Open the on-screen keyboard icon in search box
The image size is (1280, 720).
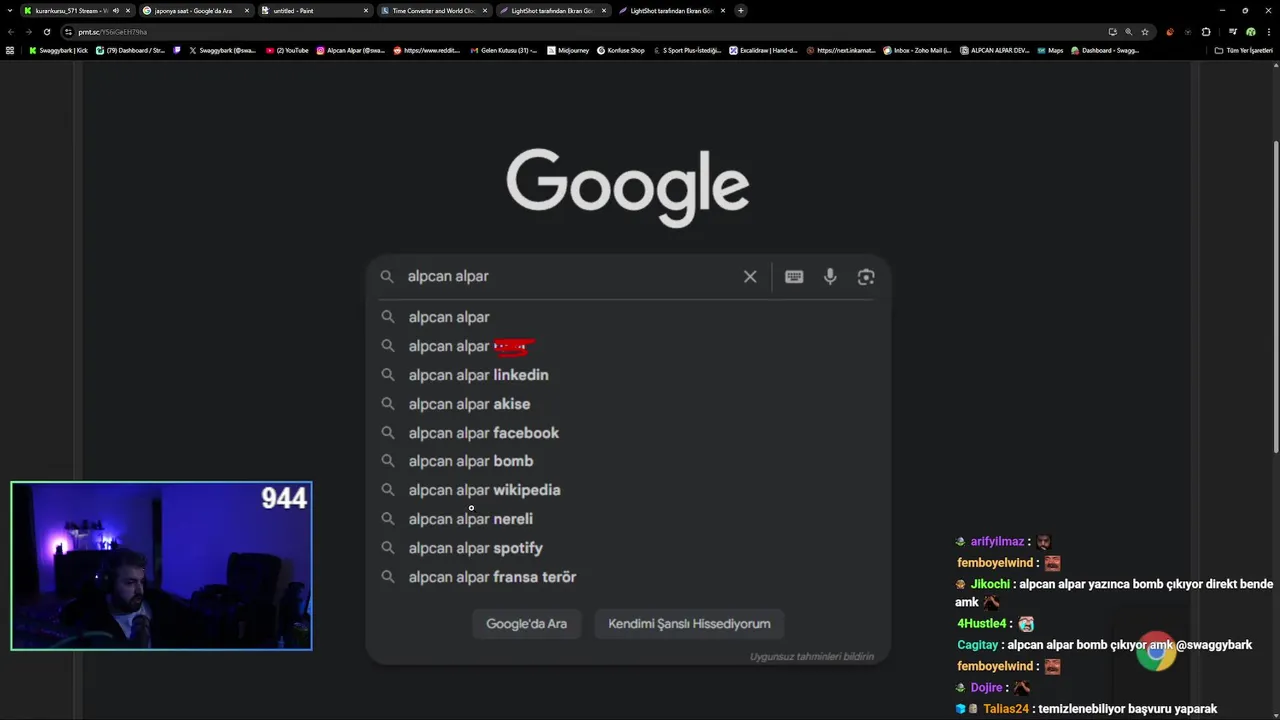[794, 277]
